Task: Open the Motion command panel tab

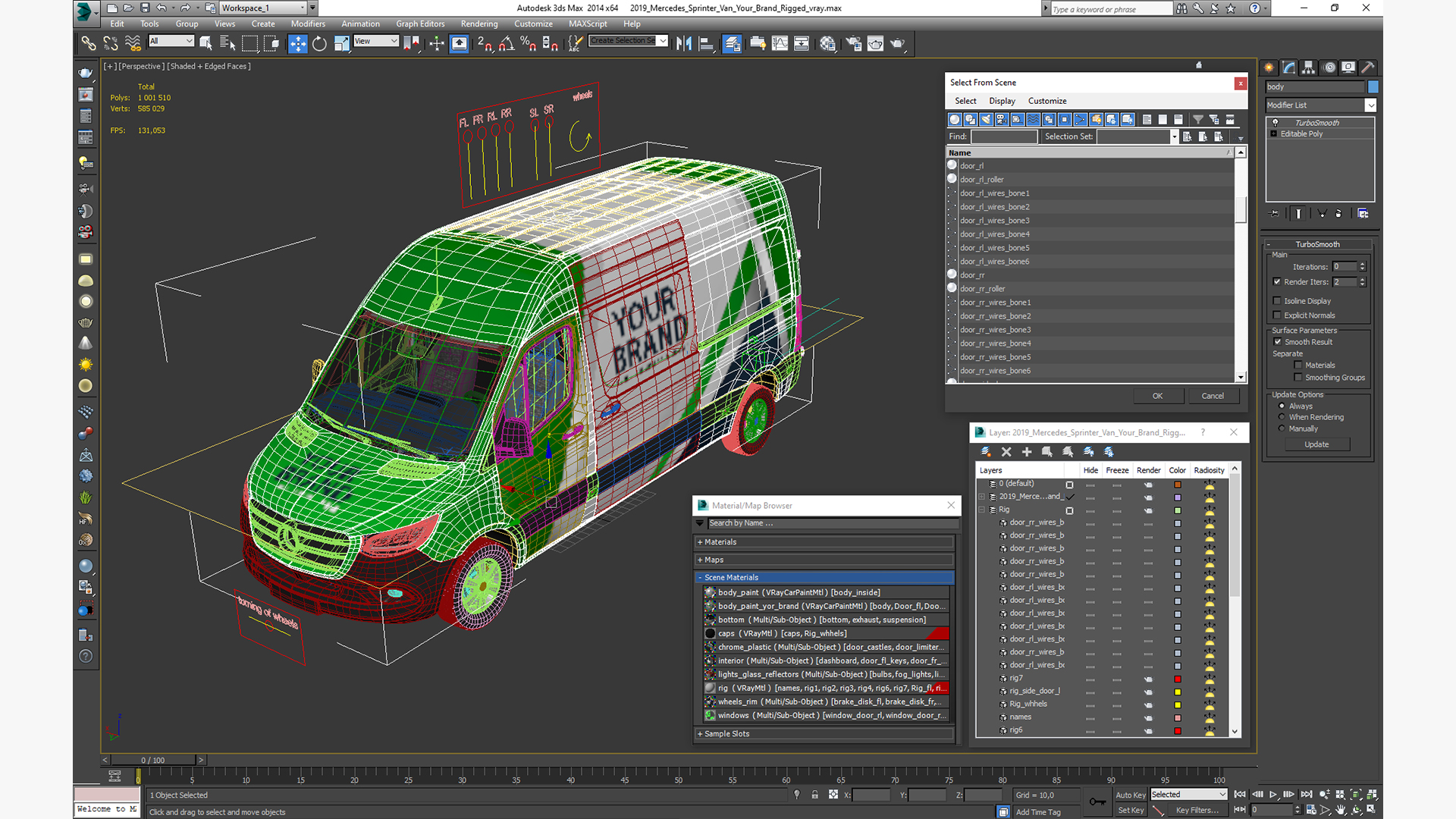Action: pos(1329,67)
